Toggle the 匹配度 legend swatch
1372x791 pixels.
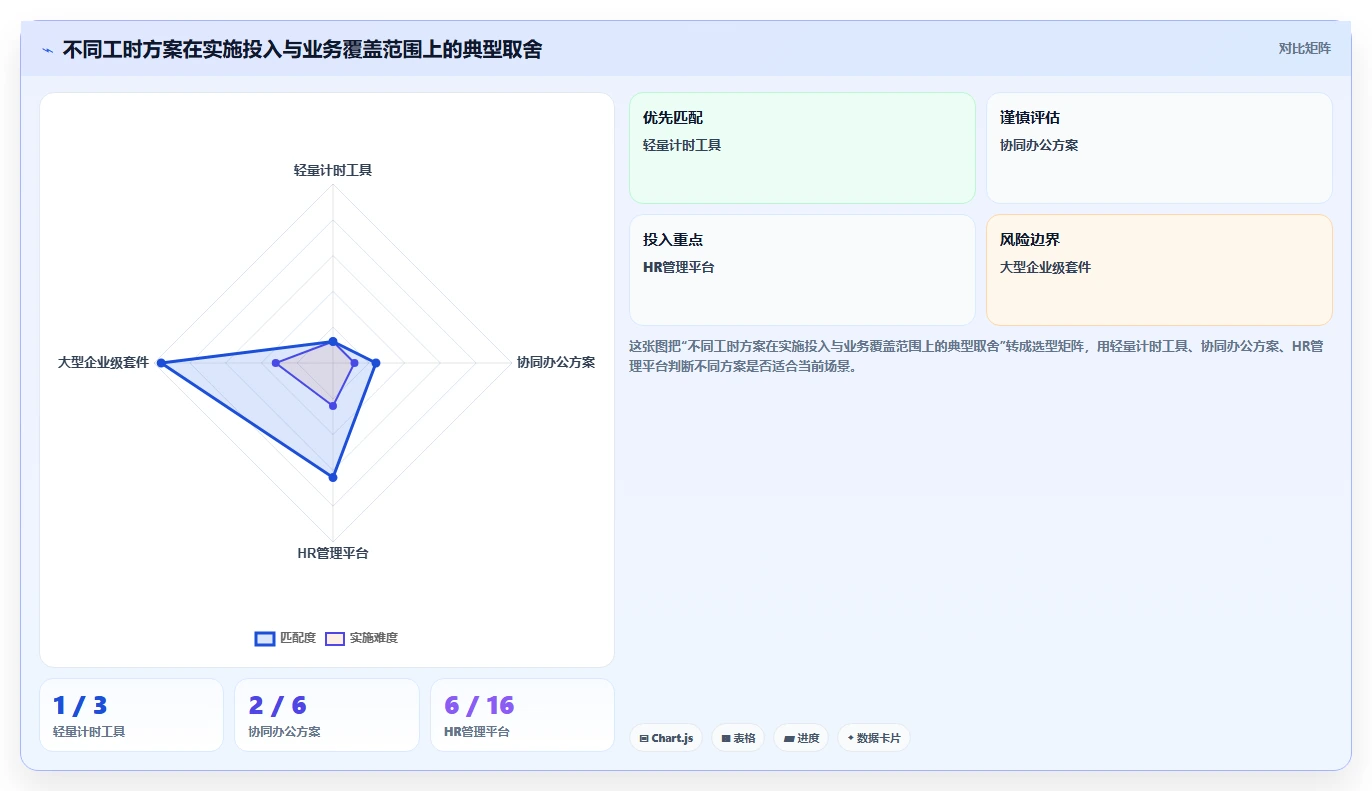click(x=265, y=639)
